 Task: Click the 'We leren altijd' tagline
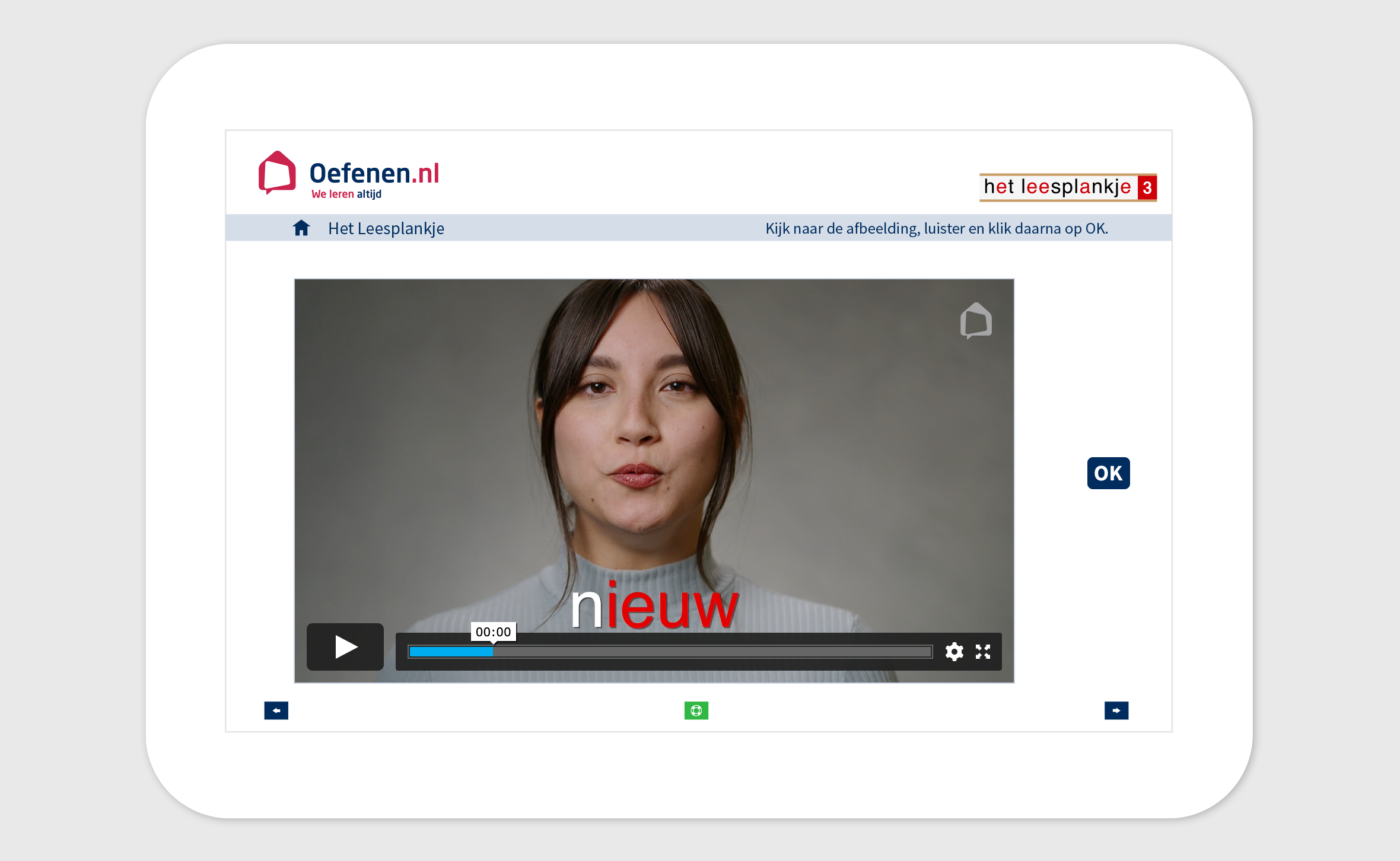(x=346, y=194)
